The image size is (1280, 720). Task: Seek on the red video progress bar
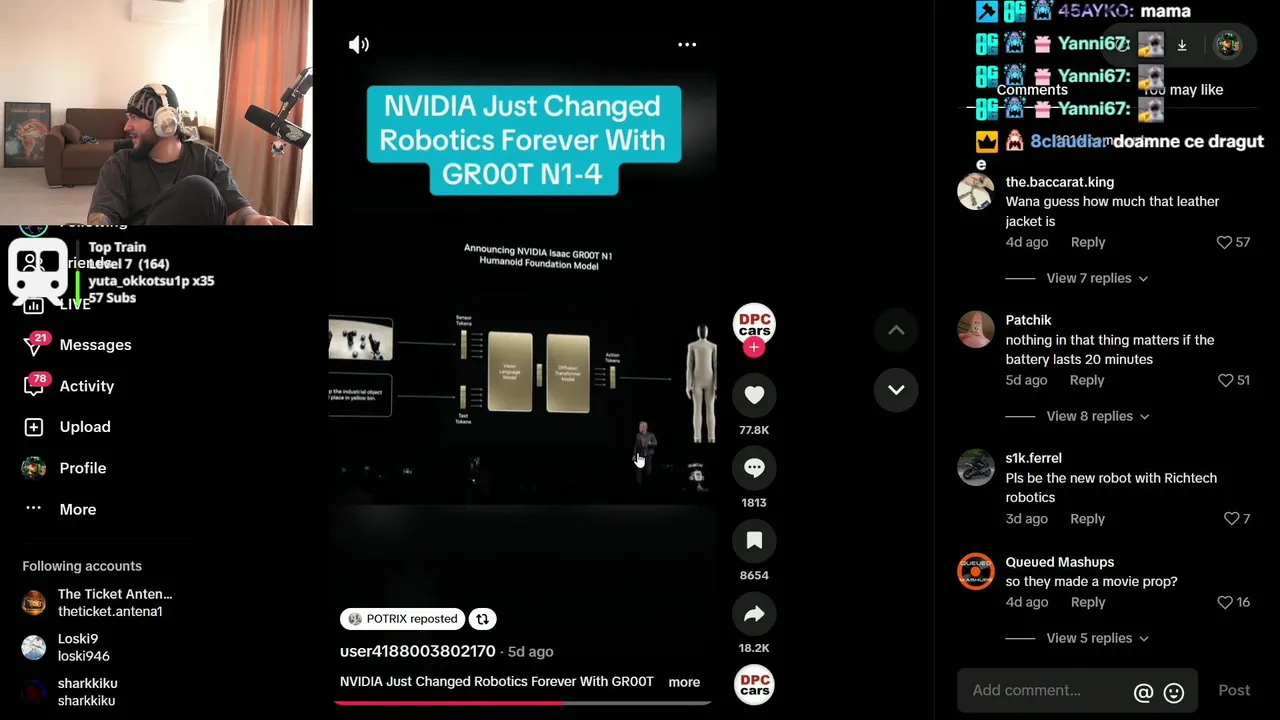pyautogui.click(x=521, y=703)
